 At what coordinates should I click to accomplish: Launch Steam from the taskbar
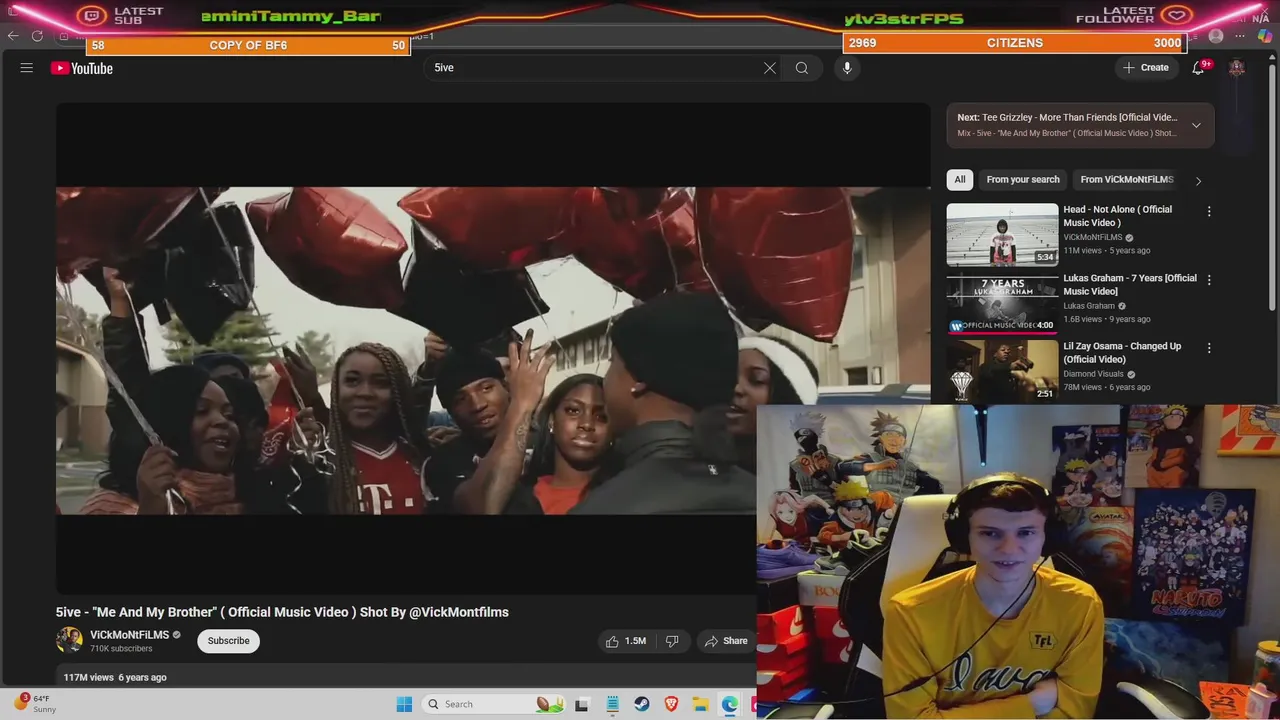641,704
